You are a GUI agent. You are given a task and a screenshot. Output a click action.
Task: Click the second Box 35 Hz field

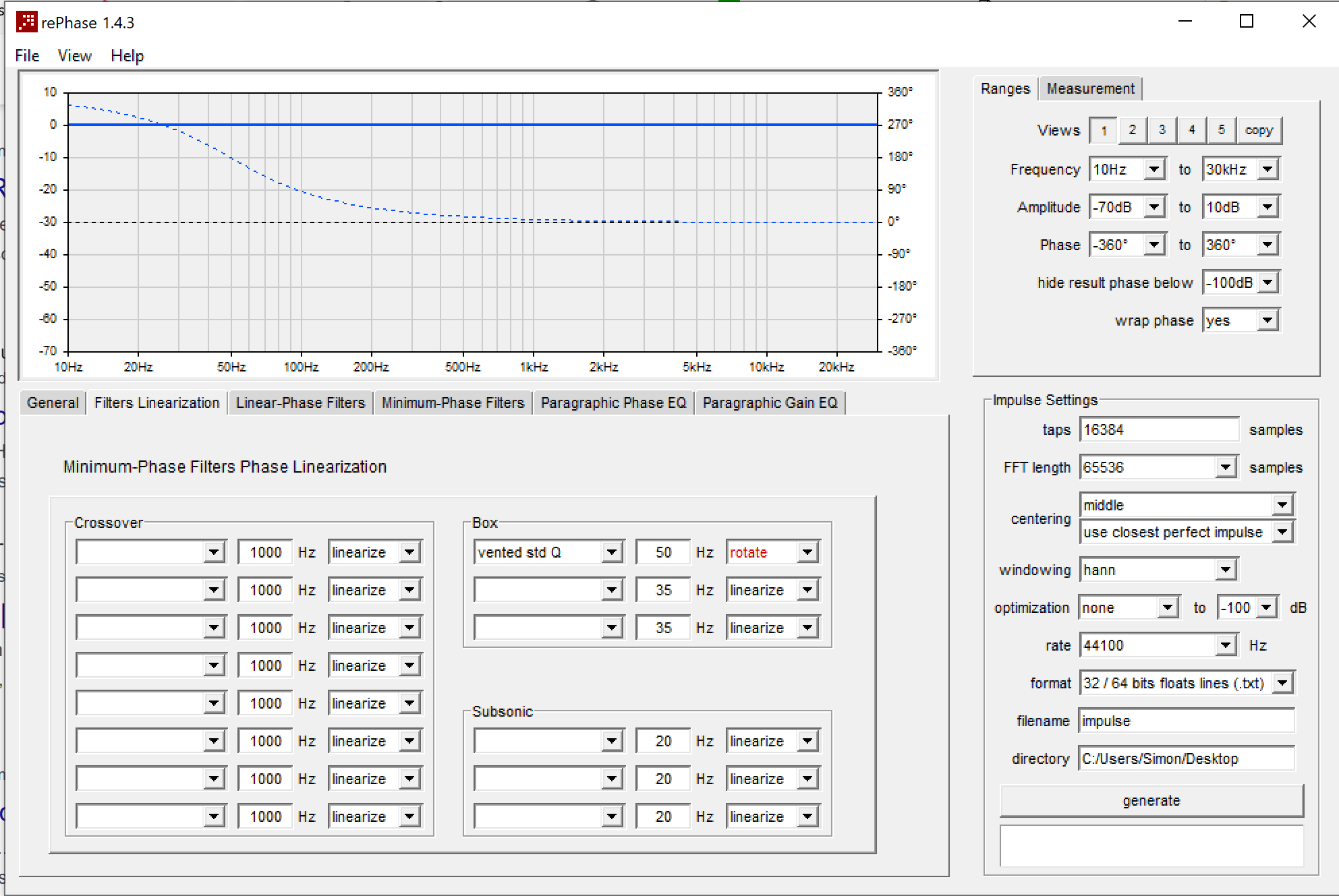[663, 590]
